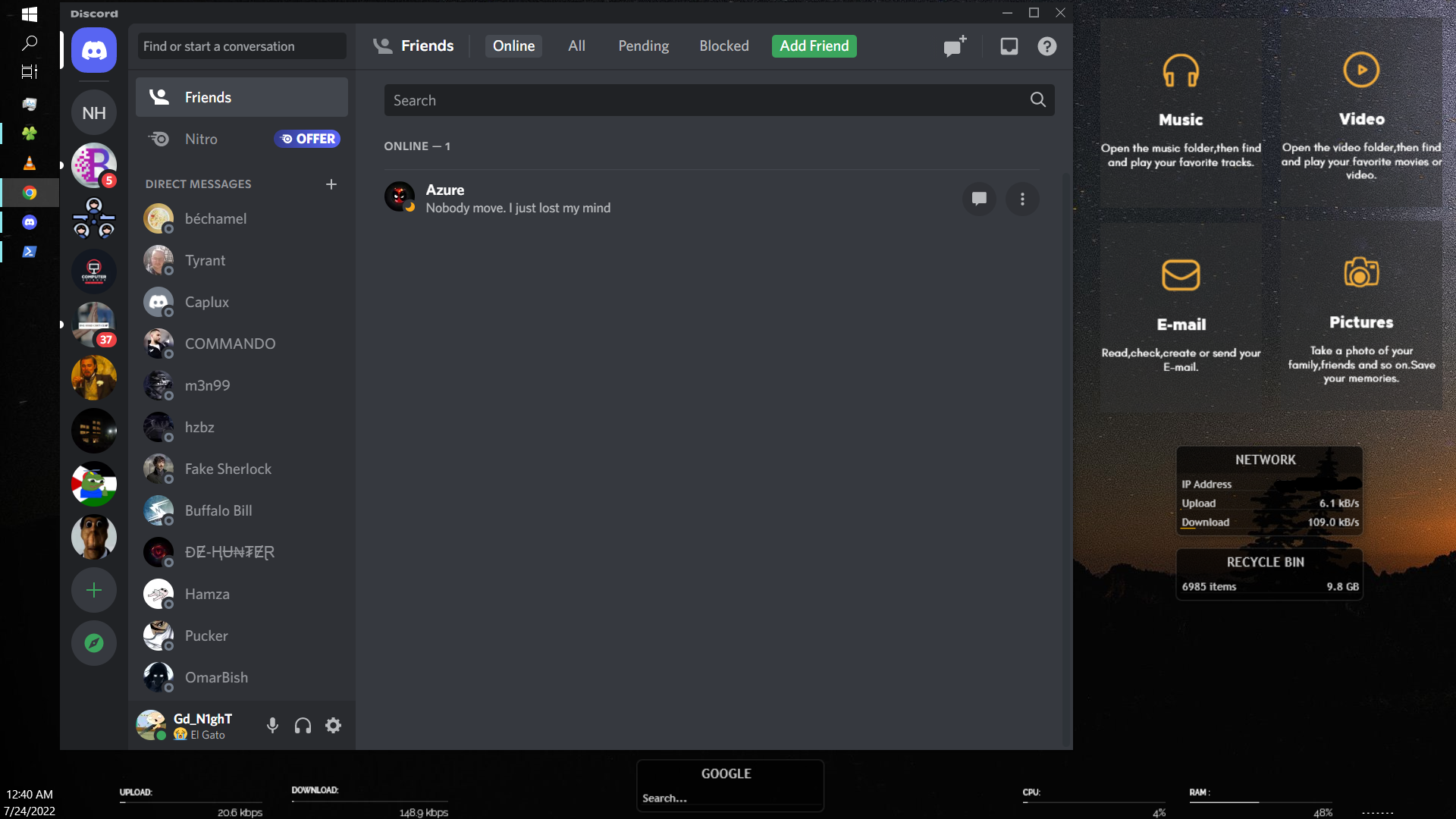The width and height of the screenshot is (1456, 819).
Task: Click Add a Server plus button
Action: (x=94, y=590)
